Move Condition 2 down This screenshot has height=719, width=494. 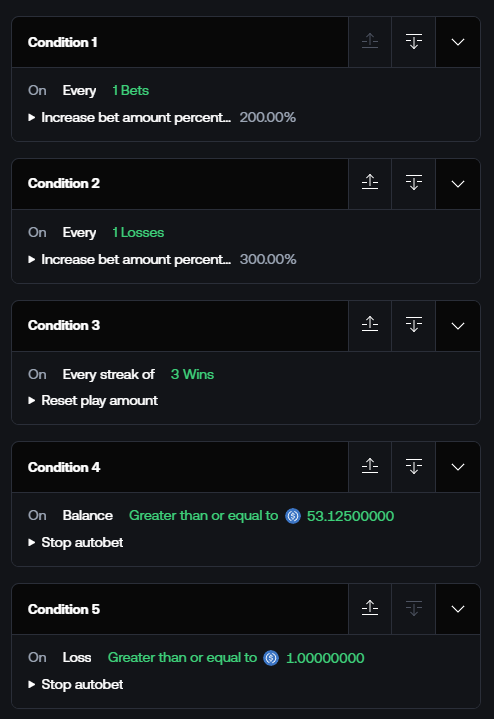[x=414, y=184]
